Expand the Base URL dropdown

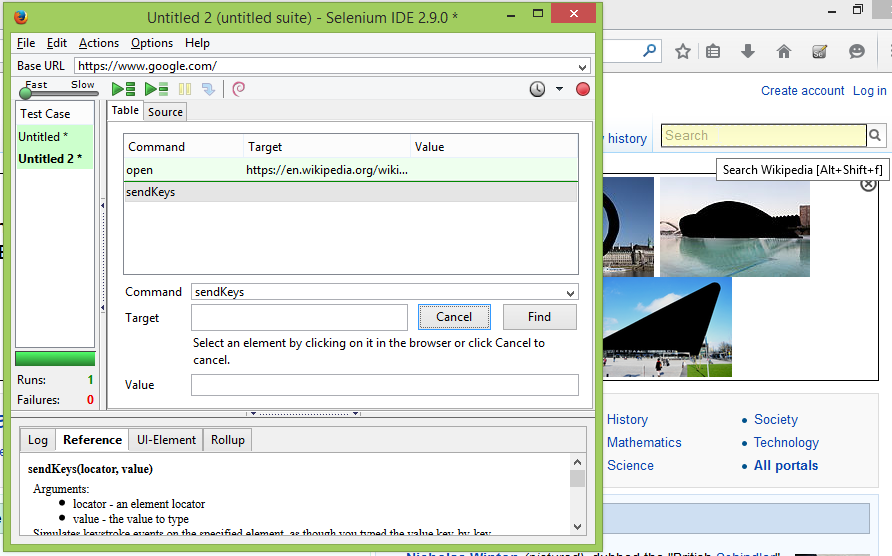(x=582, y=67)
